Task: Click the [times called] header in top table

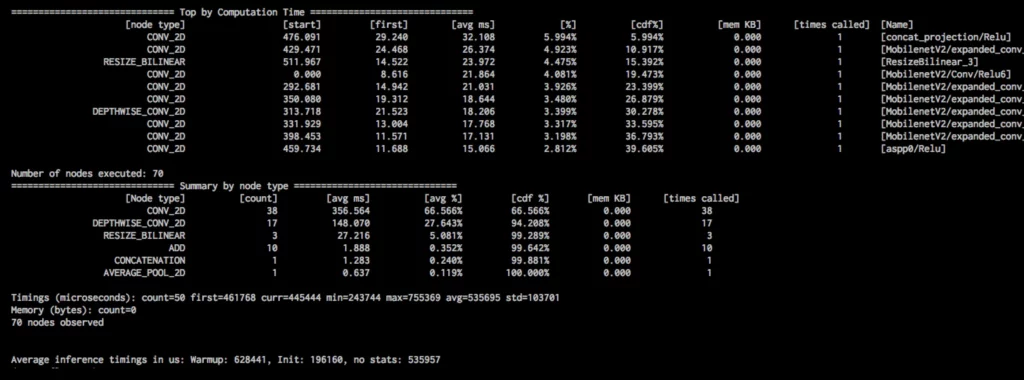Action: pos(831,25)
